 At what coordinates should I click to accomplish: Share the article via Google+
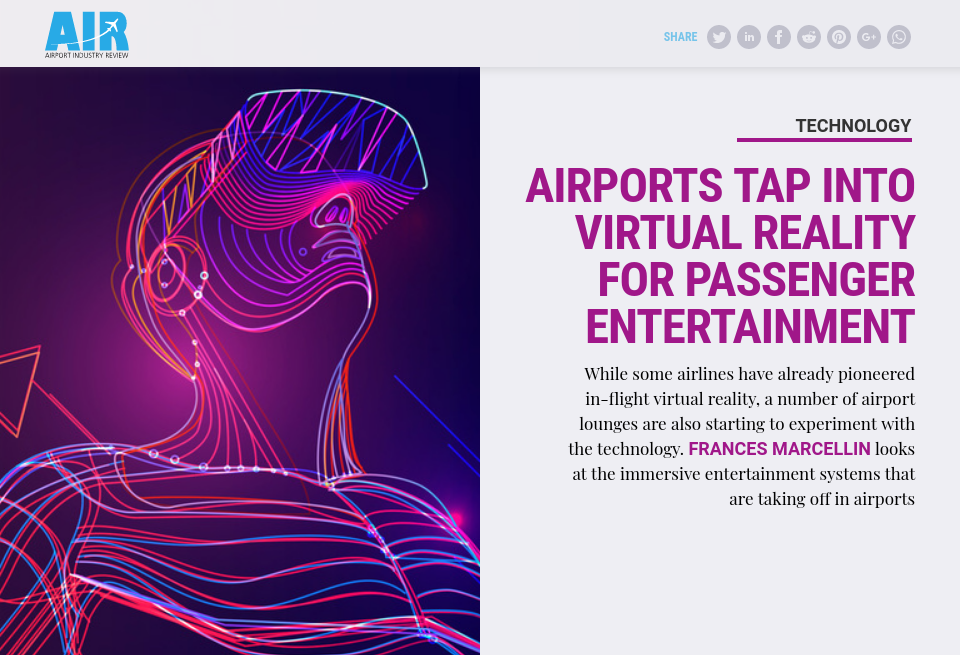[868, 37]
